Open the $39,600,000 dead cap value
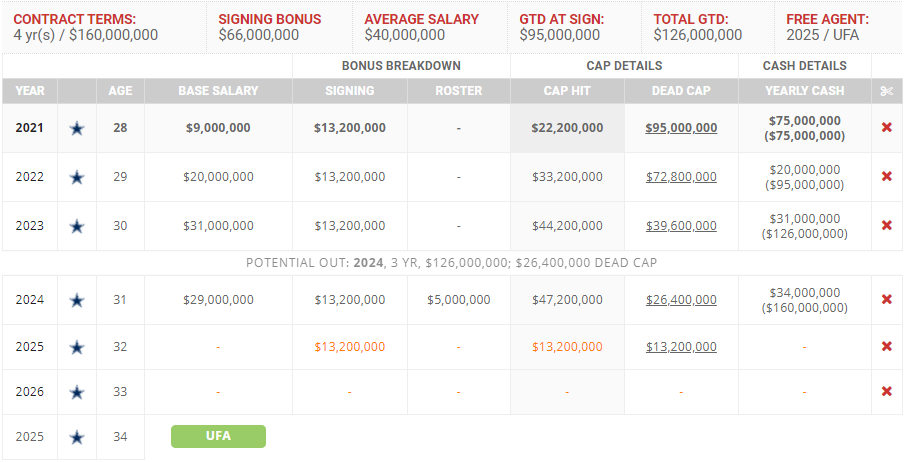 pos(681,226)
